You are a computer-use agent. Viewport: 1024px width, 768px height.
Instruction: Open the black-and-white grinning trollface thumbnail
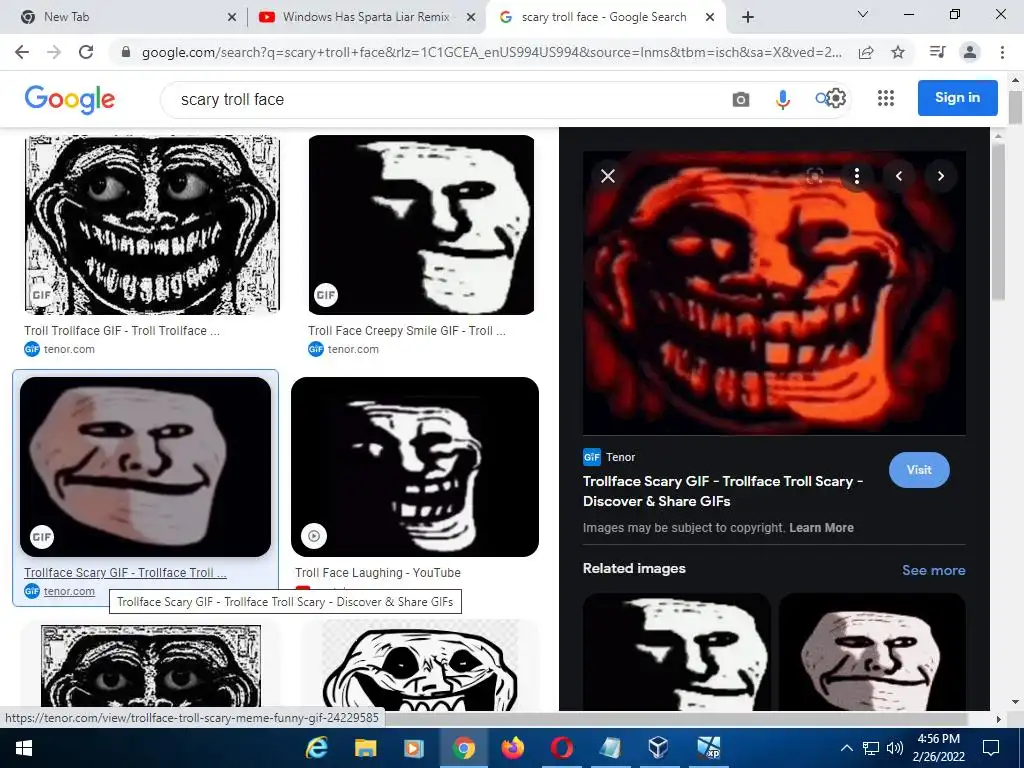pyautogui.click(x=152, y=225)
